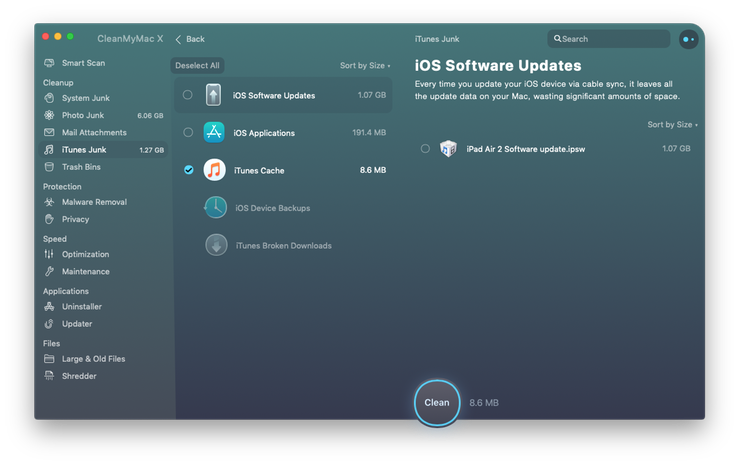Open Privacy module
The width and height of the screenshot is (740, 465).
[76, 219]
